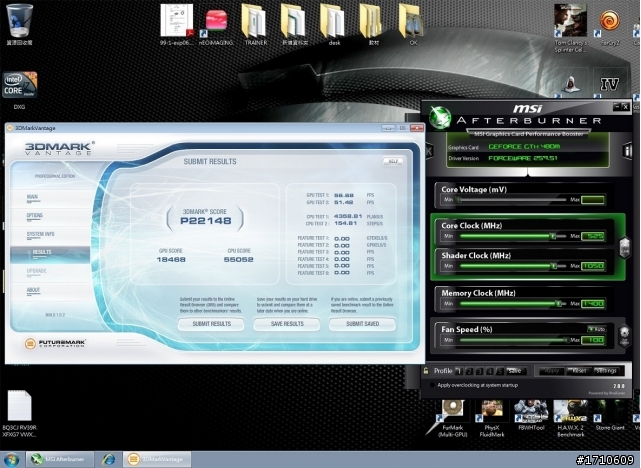
Task: Select Afterburner profile slot 5
Action: (x=500, y=371)
